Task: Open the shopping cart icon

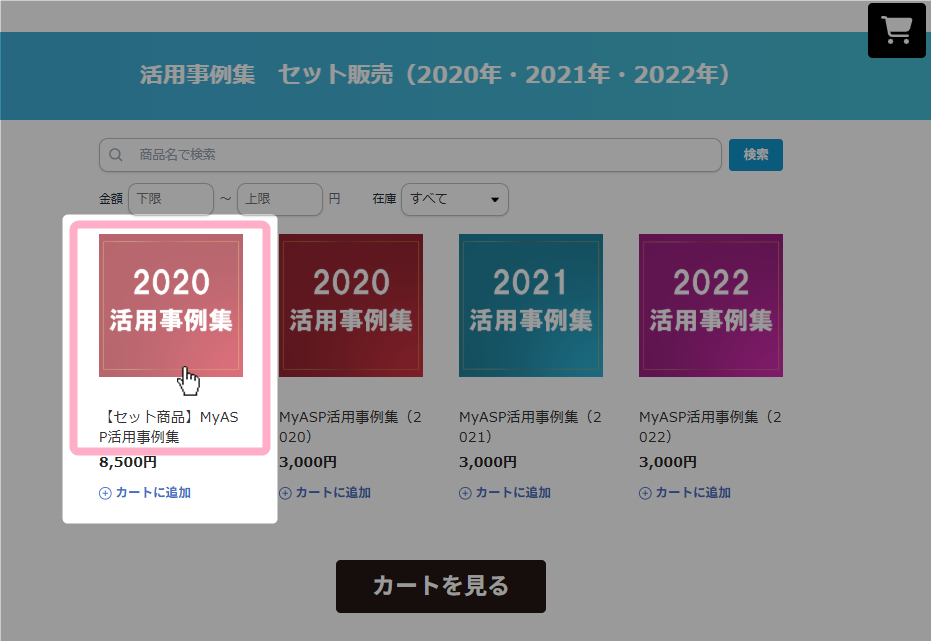Action: coord(897,30)
